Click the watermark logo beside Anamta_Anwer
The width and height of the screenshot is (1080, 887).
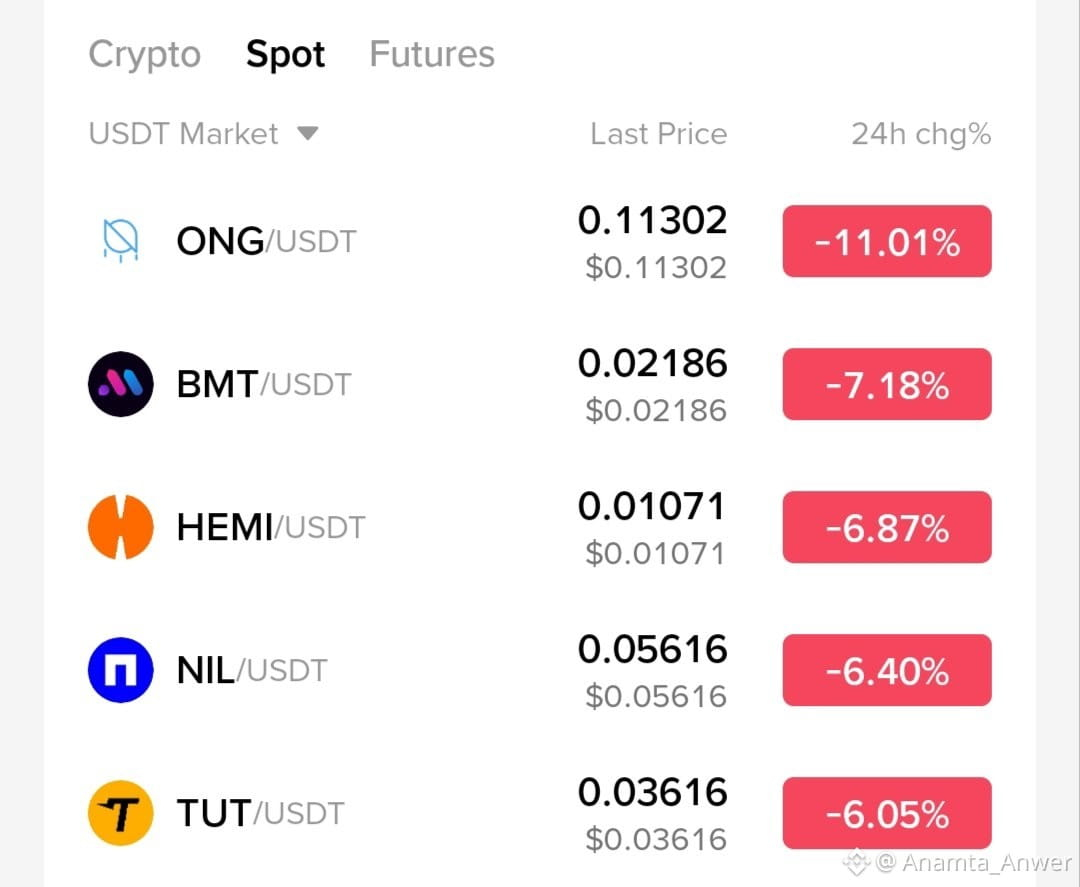[856, 862]
